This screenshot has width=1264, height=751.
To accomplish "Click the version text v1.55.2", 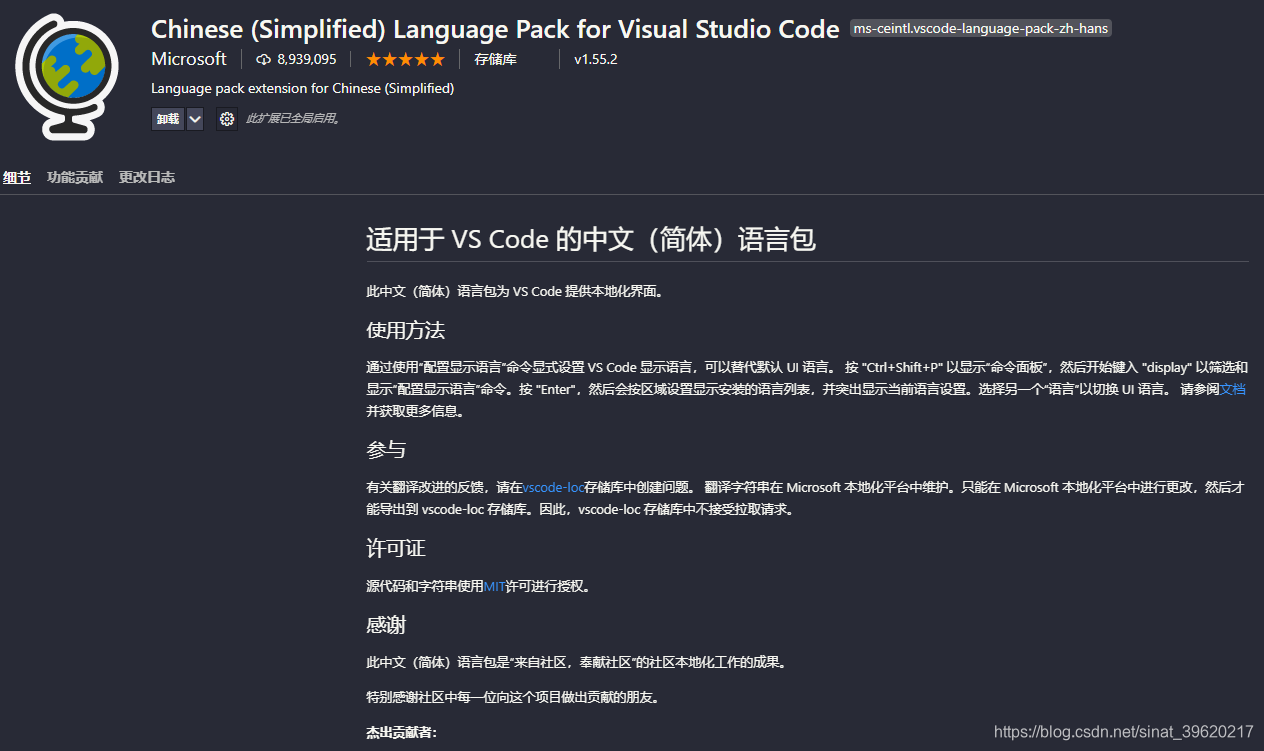I will [596, 60].
